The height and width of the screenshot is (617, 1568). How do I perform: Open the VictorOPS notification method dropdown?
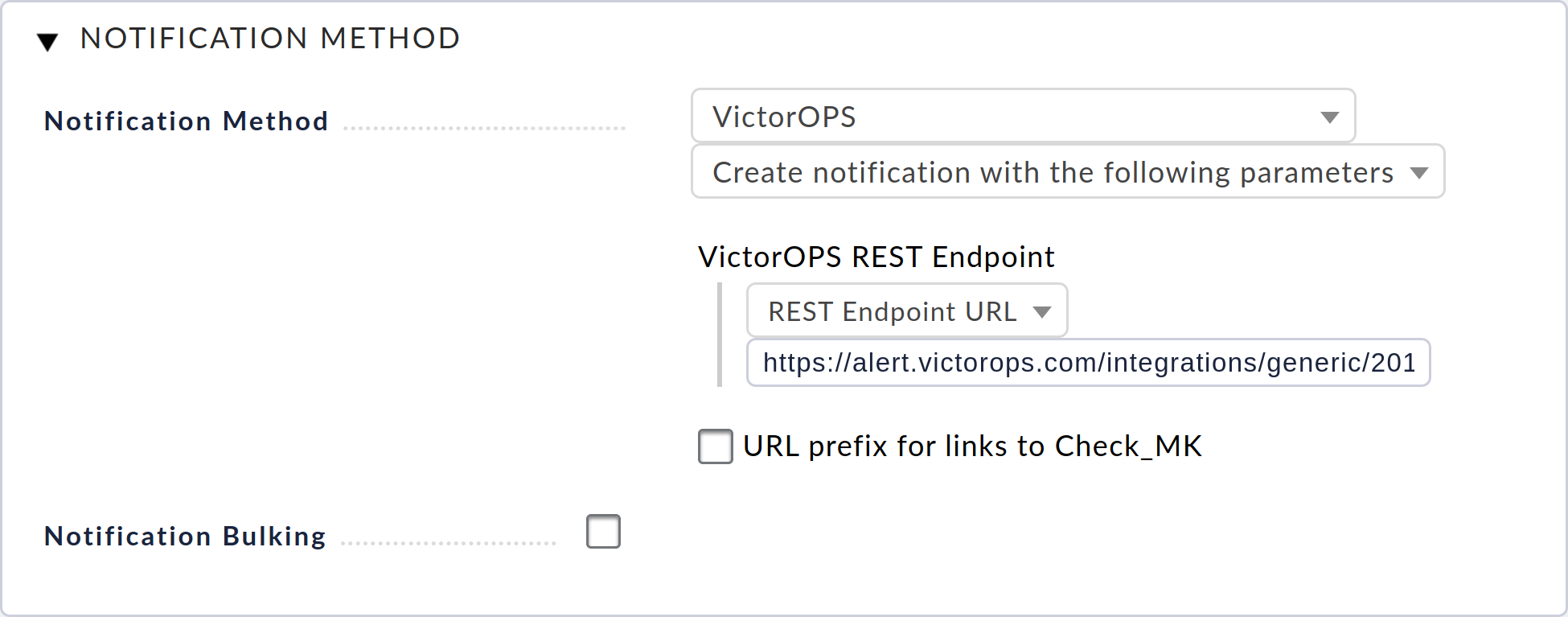pyautogui.click(x=1021, y=116)
